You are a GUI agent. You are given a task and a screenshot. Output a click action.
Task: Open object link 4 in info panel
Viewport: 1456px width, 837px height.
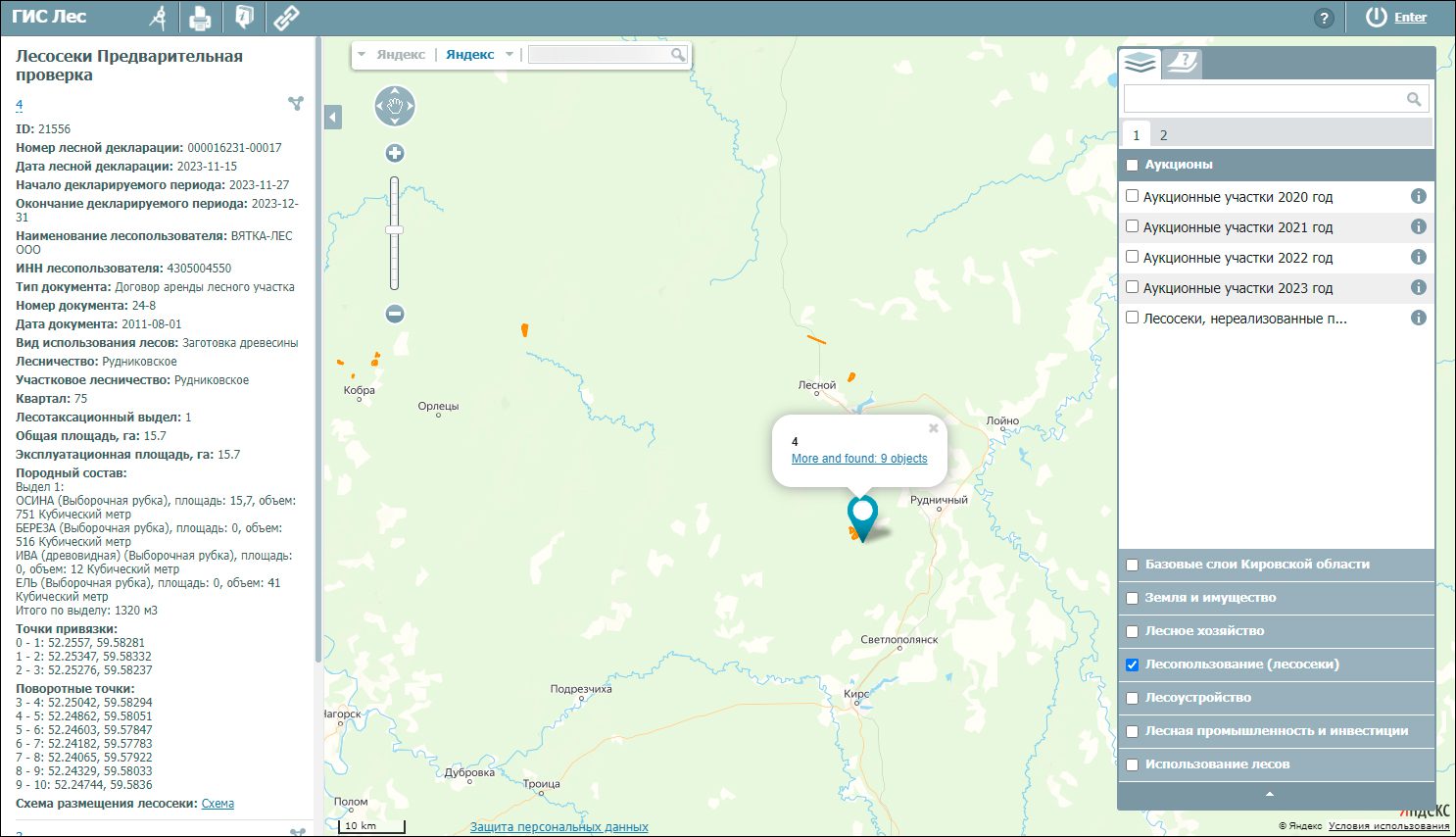point(20,104)
